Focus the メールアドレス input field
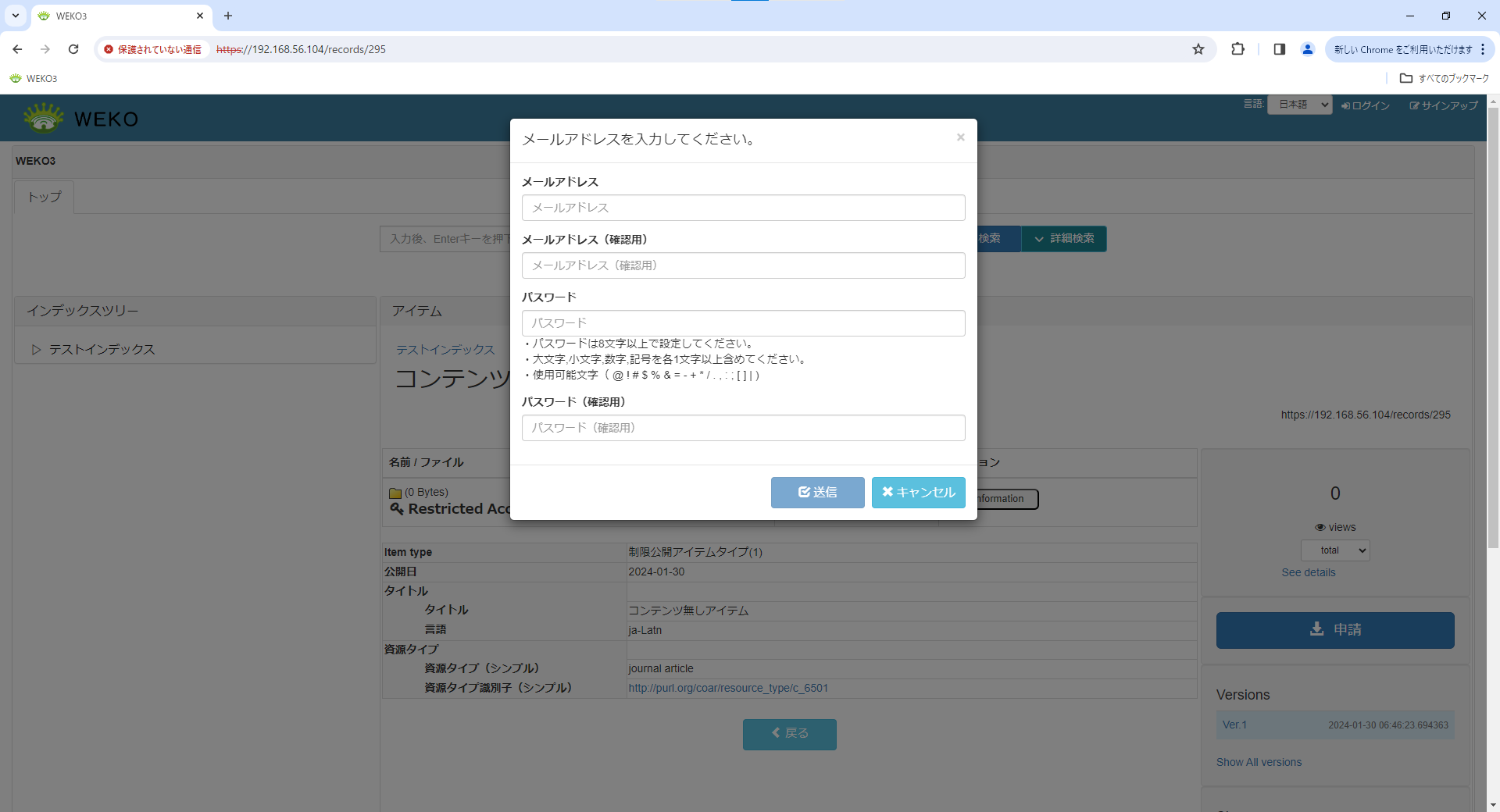The height and width of the screenshot is (812, 1500). tap(743, 208)
